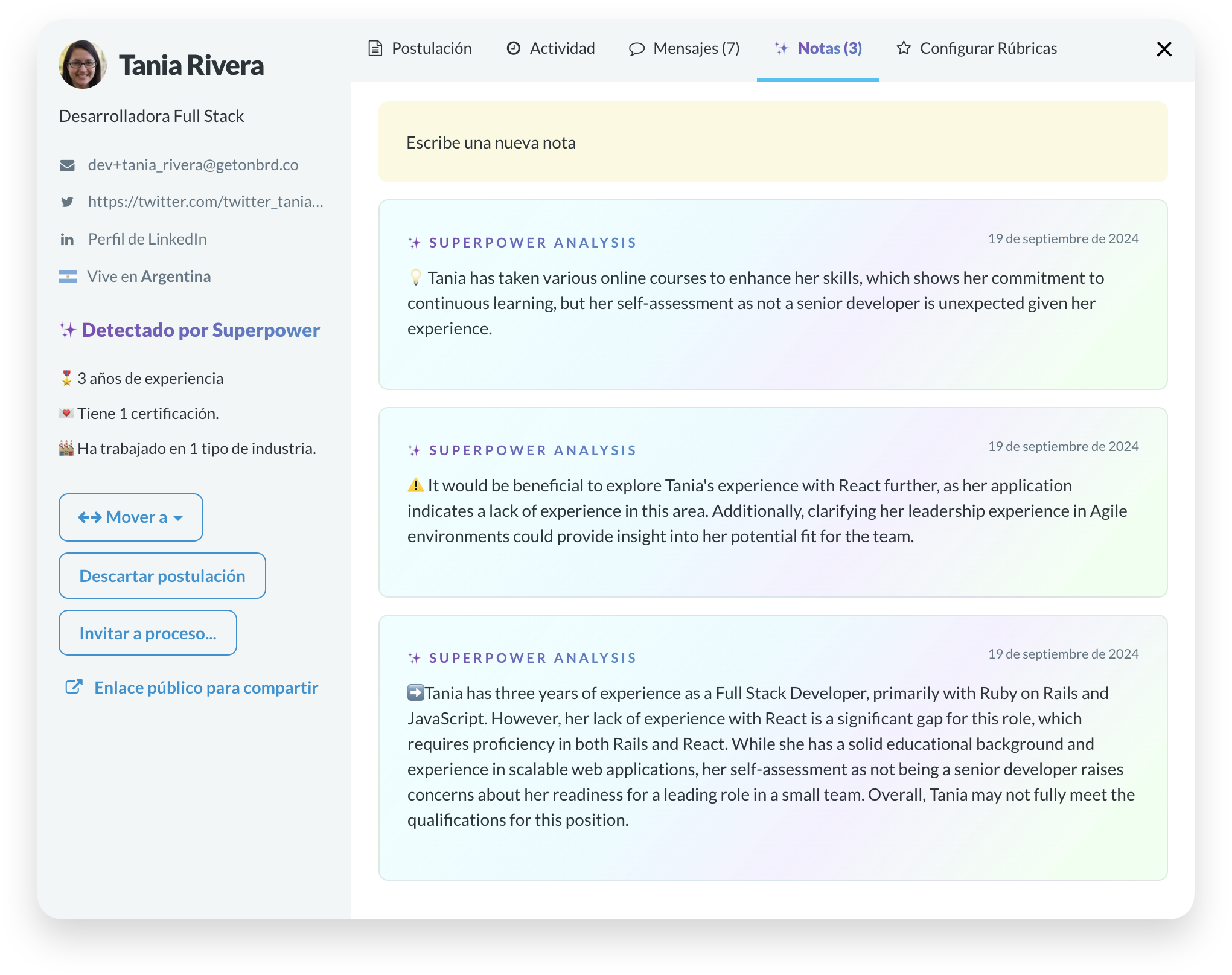Click the sparkle icon on Notas tab

782,48
